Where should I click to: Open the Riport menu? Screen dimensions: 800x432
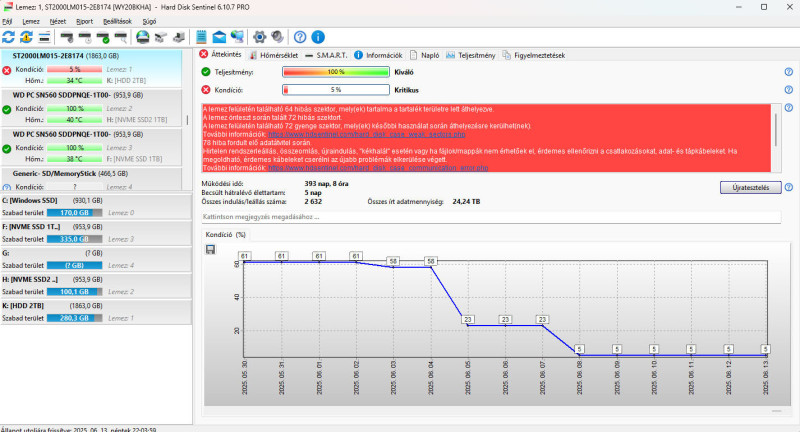click(x=85, y=21)
